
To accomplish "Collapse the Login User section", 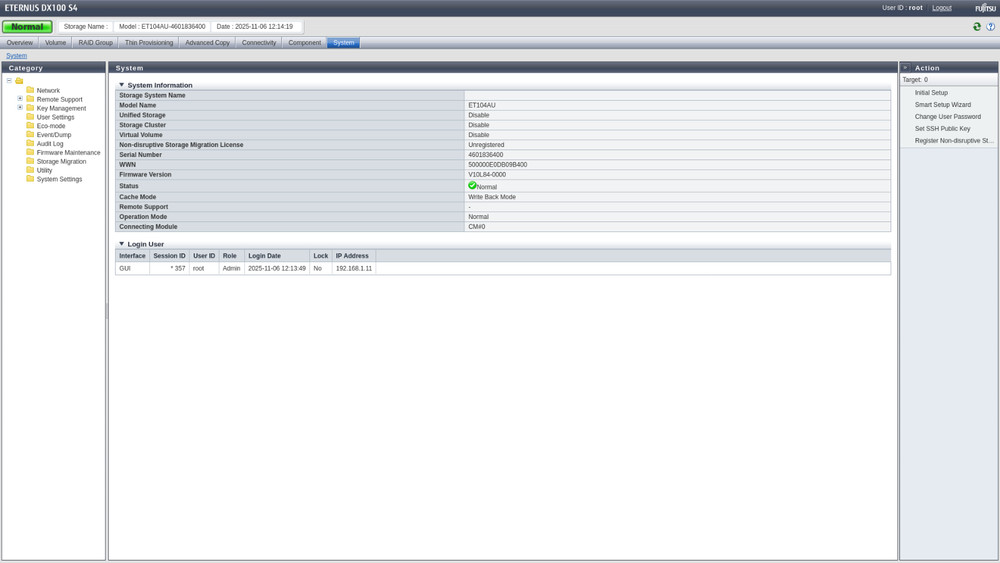I will pos(121,244).
